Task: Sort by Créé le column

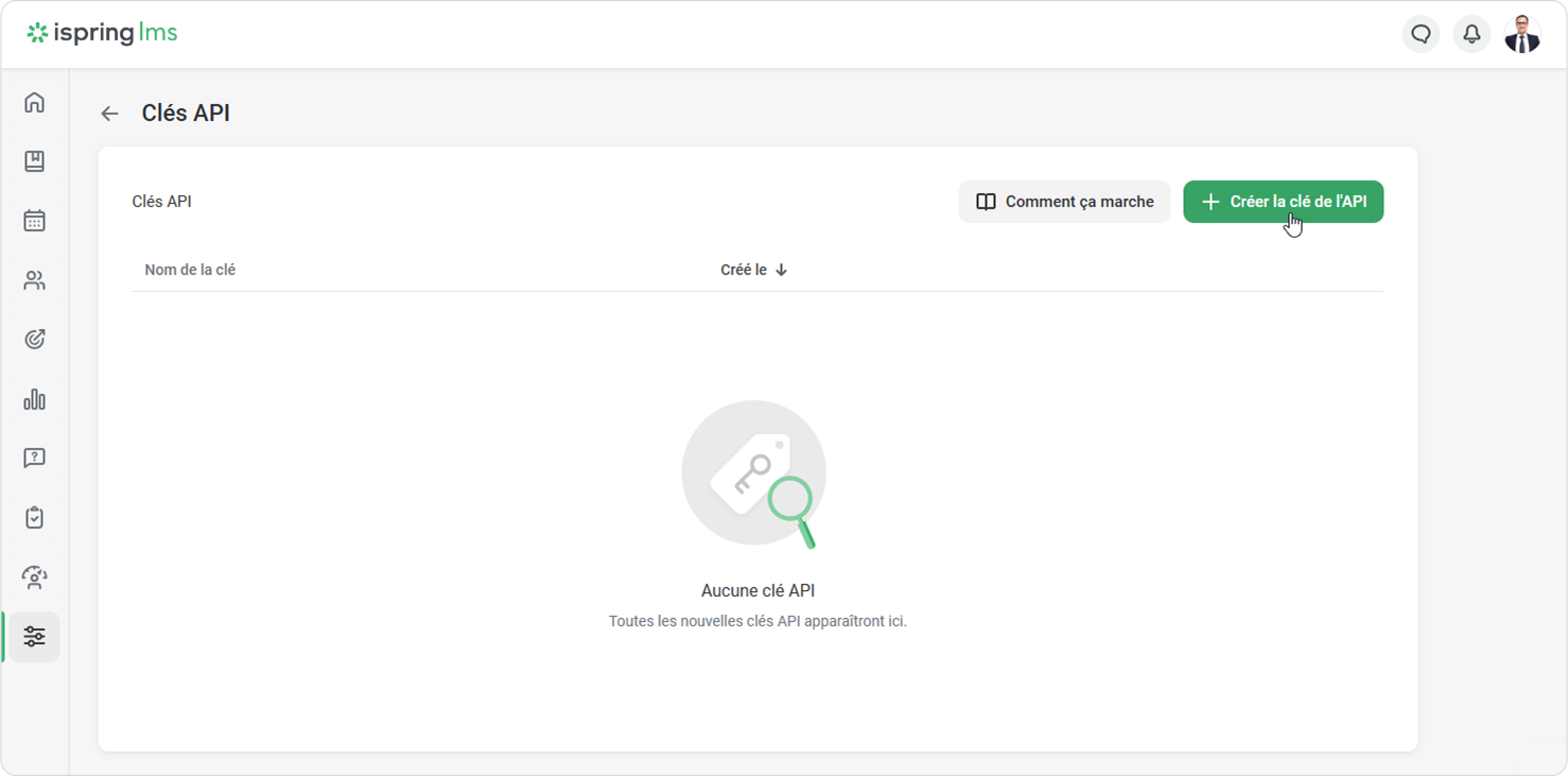Action: (x=753, y=270)
